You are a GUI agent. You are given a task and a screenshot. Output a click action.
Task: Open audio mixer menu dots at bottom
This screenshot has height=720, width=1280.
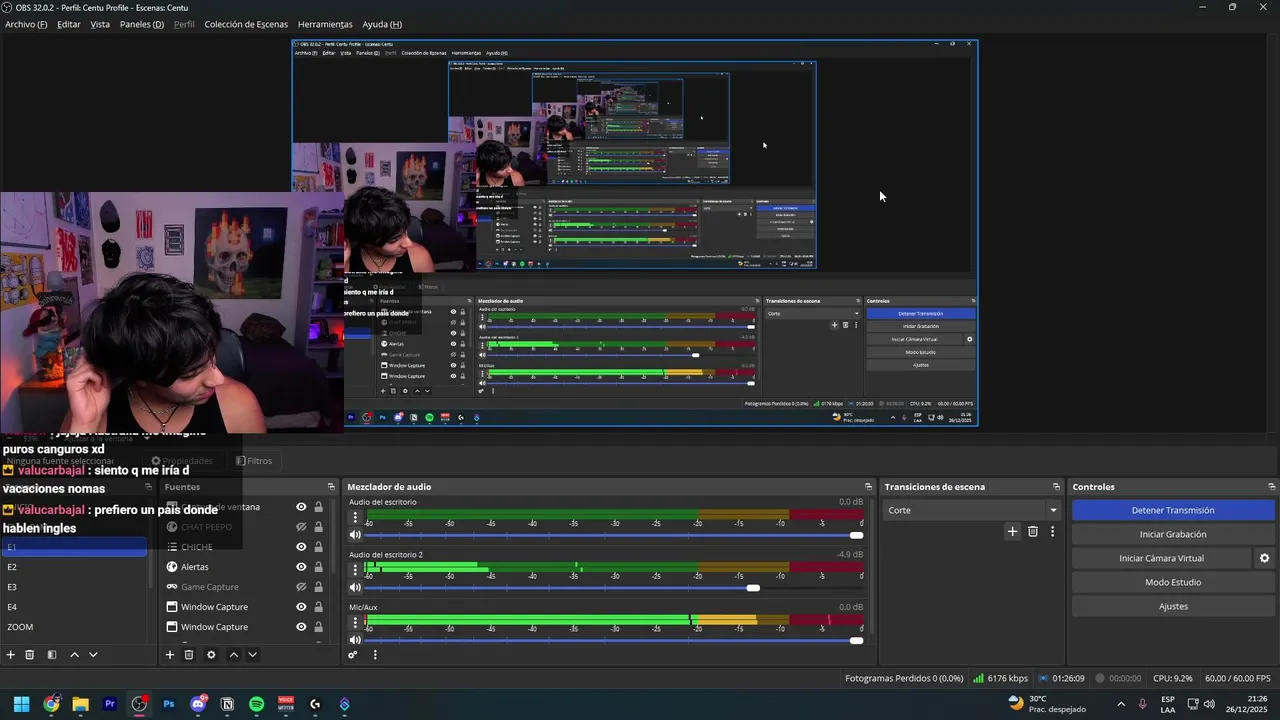pos(375,655)
